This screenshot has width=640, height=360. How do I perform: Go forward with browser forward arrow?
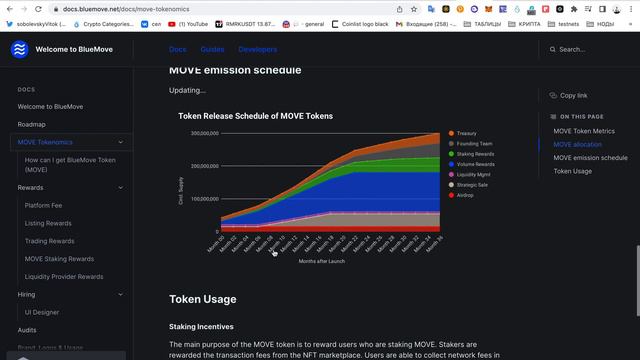(24, 9)
